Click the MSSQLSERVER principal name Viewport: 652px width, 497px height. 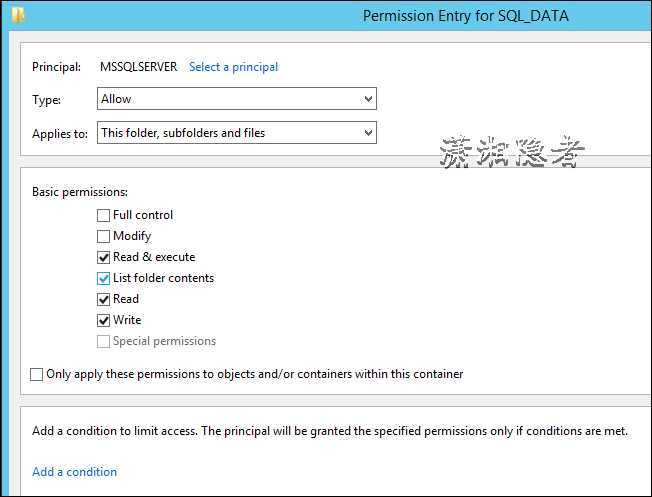click(138, 67)
